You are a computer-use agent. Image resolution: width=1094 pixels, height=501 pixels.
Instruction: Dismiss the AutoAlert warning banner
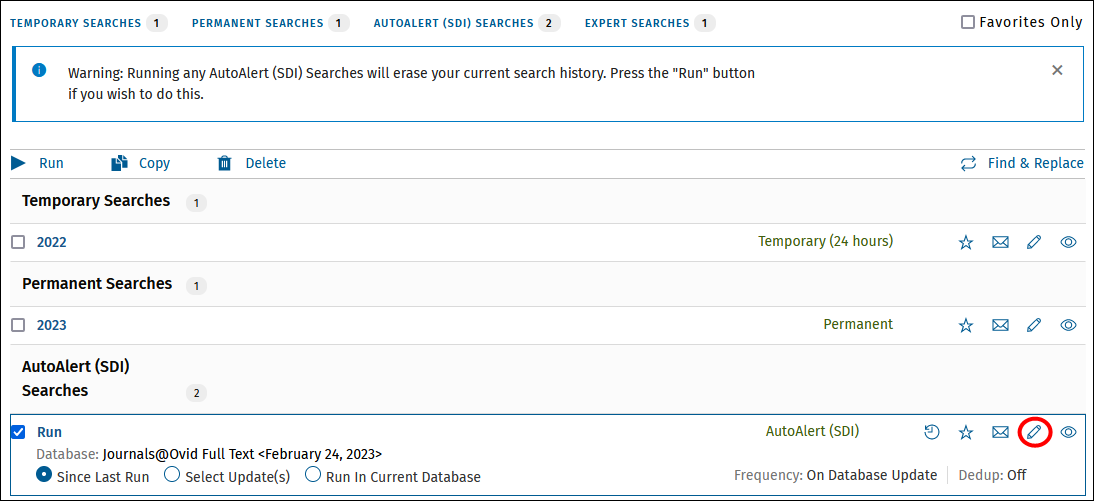1057,70
